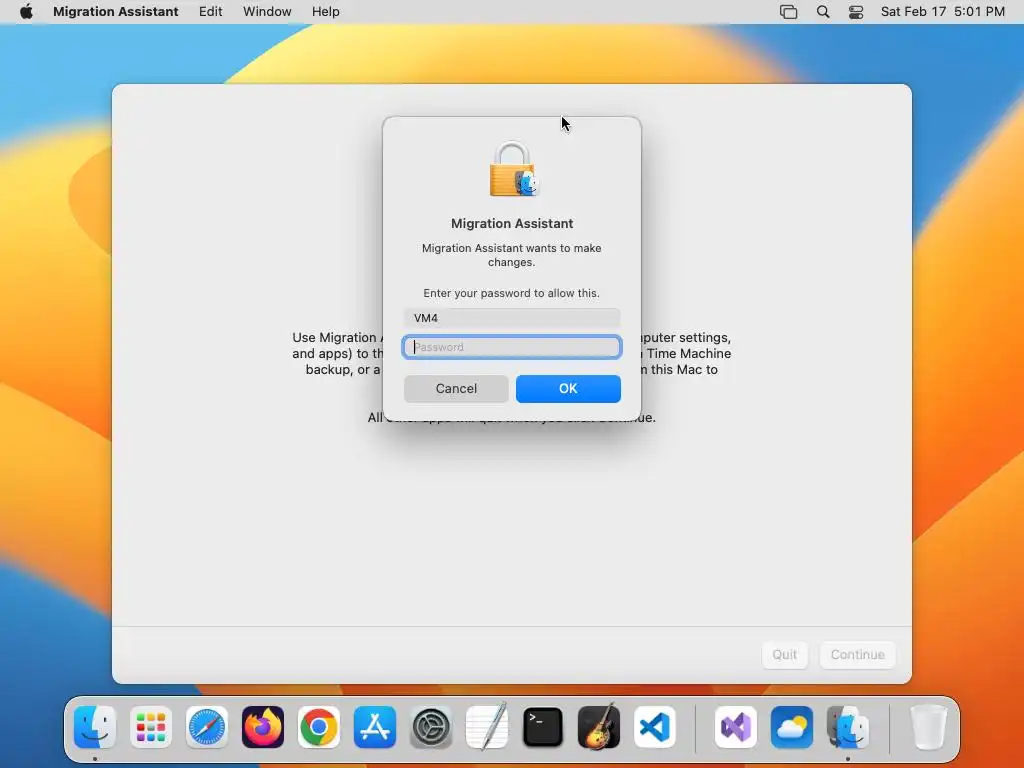Open Finder from the Dock
Image resolution: width=1024 pixels, height=768 pixels.
tap(95, 727)
